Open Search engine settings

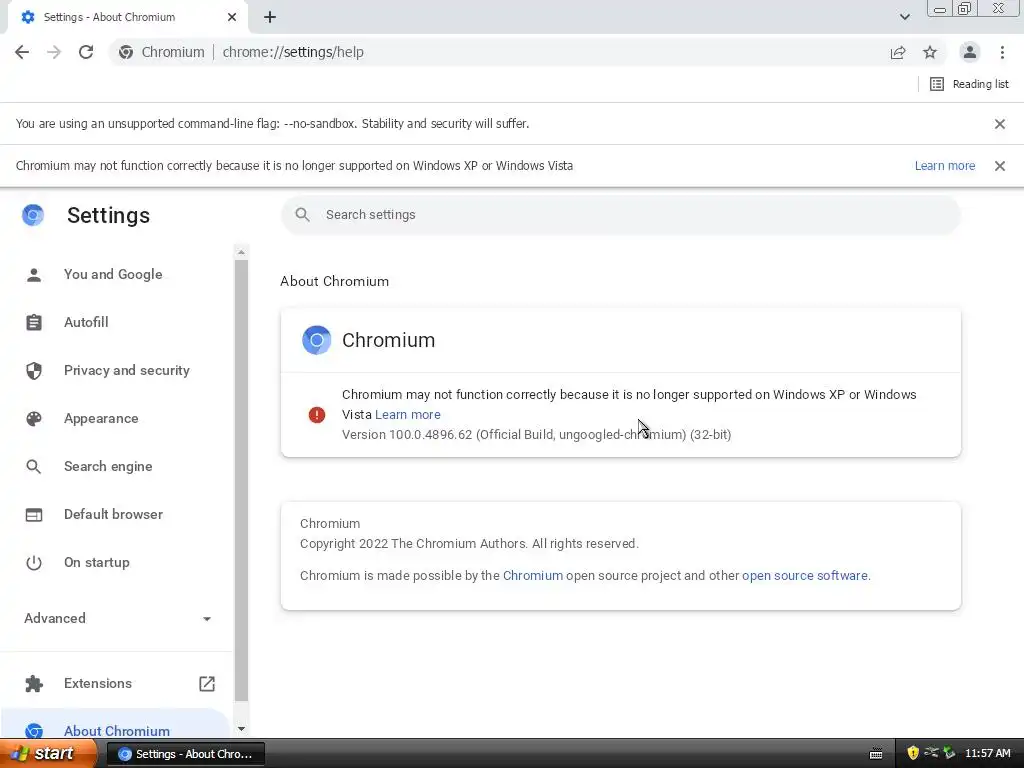(x=108, y=466)
